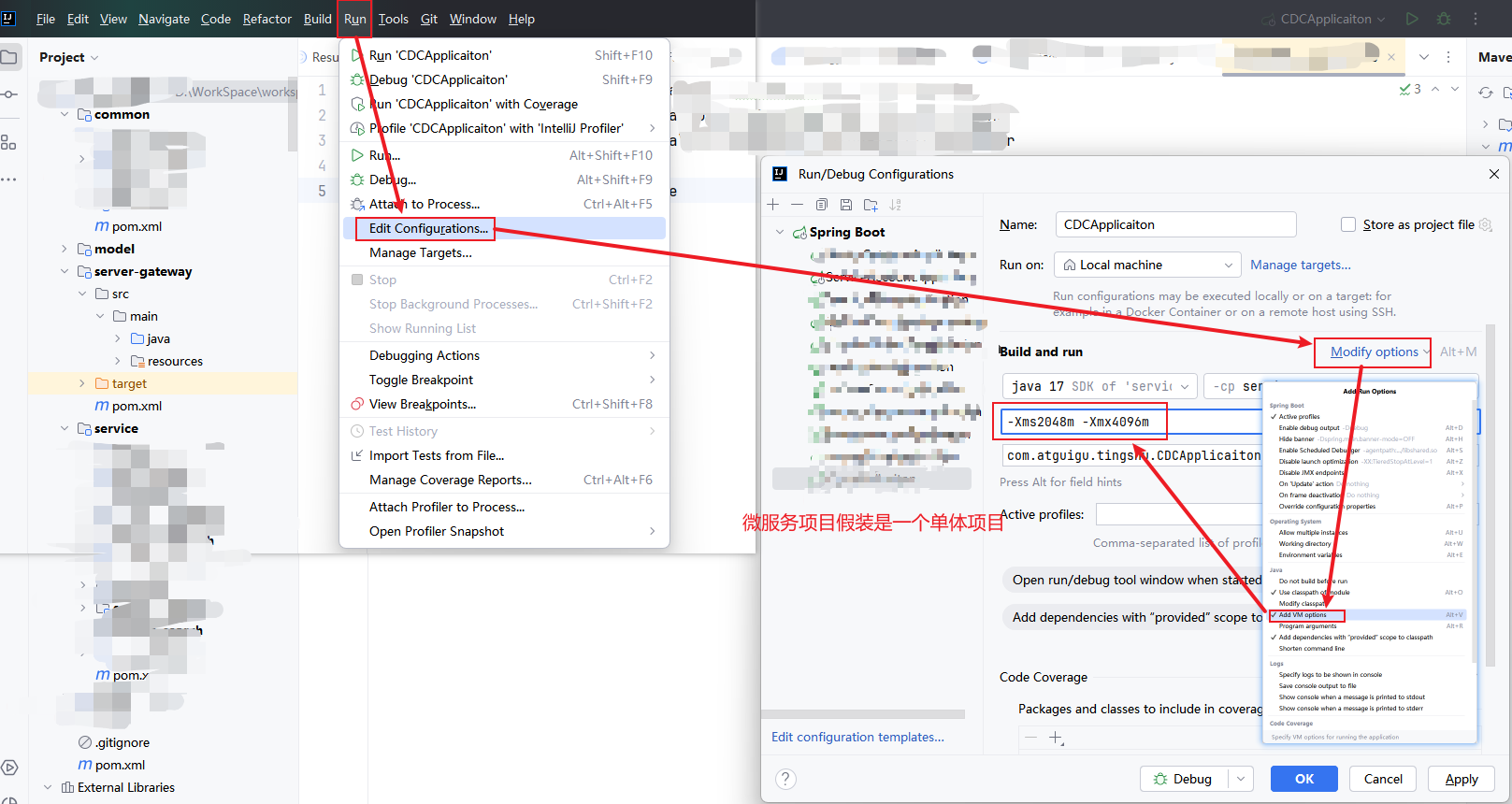Image resolution: width=1512 pixels, height=804 pixels.
Task: Close the Run/Debug Configurations dialog
Action: 1494,174
